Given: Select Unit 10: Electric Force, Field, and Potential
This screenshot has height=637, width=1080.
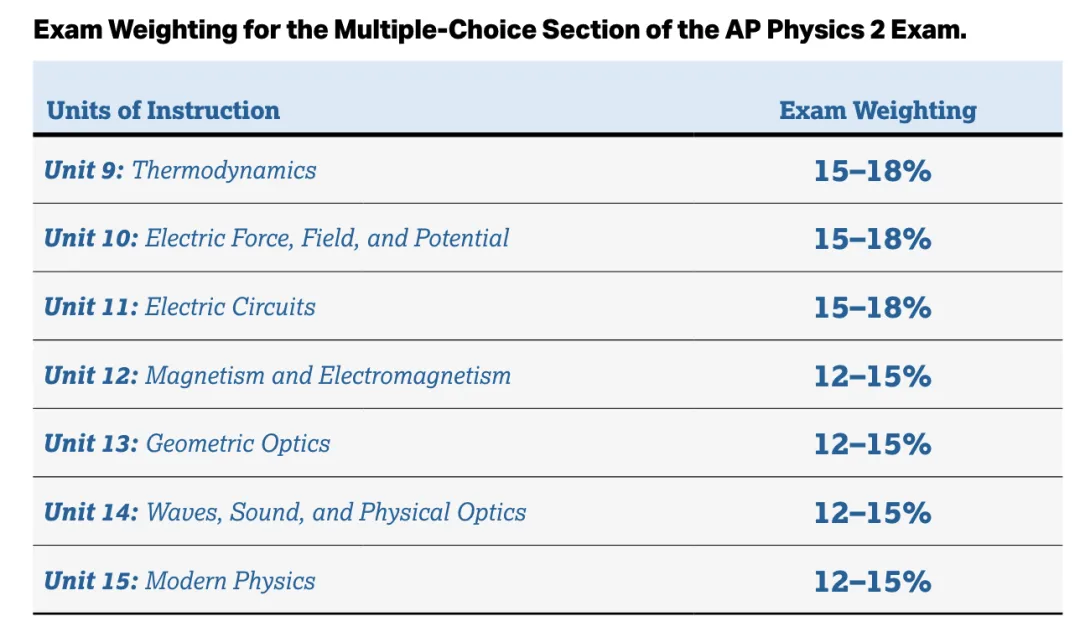Looking at the screenshot, I should (276, 238).
